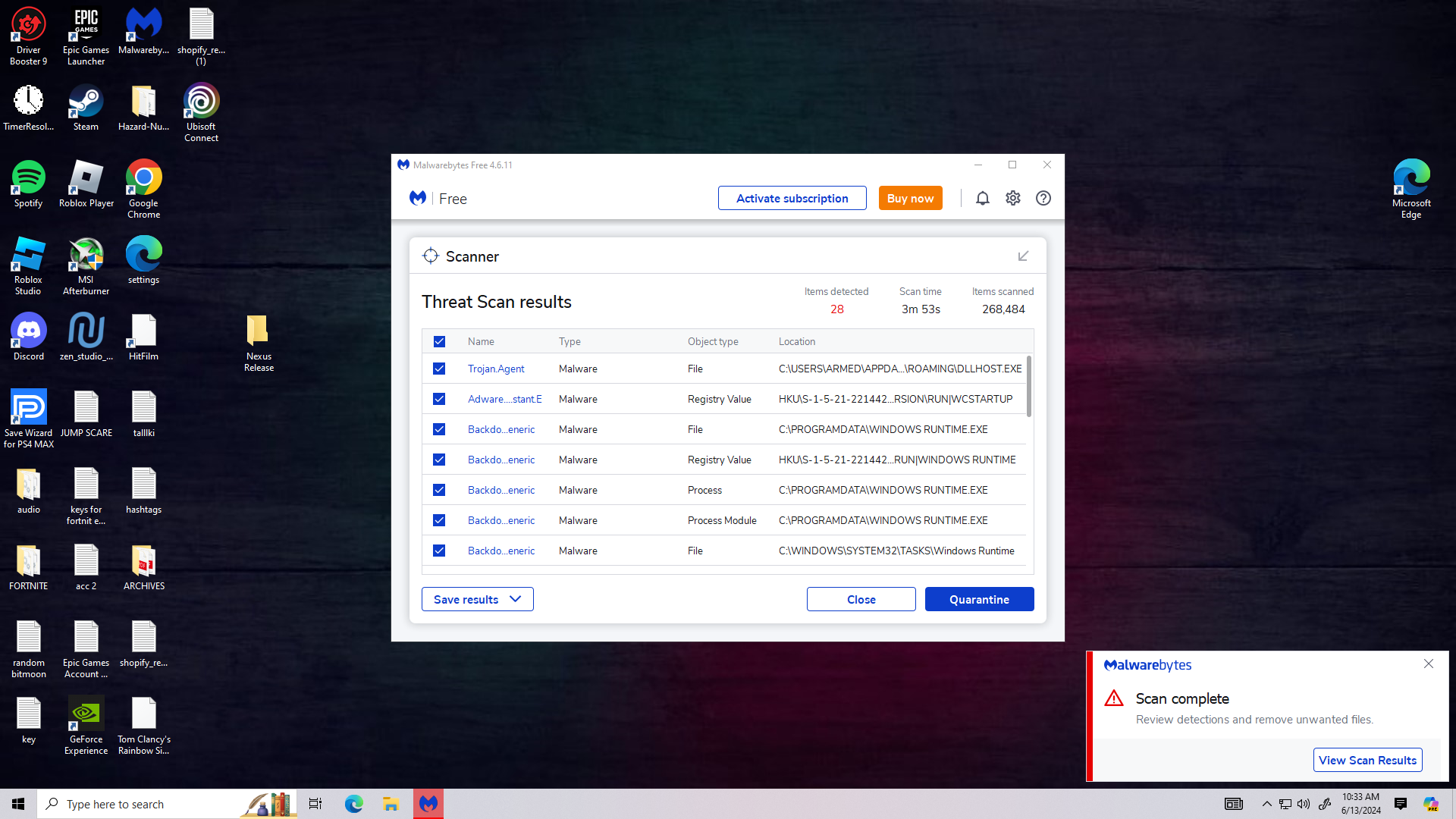This screenshot has height=819, width=1456.
Task: Click the results list scrollbar
Action: pyautogui.click(x=1029, y=387)
